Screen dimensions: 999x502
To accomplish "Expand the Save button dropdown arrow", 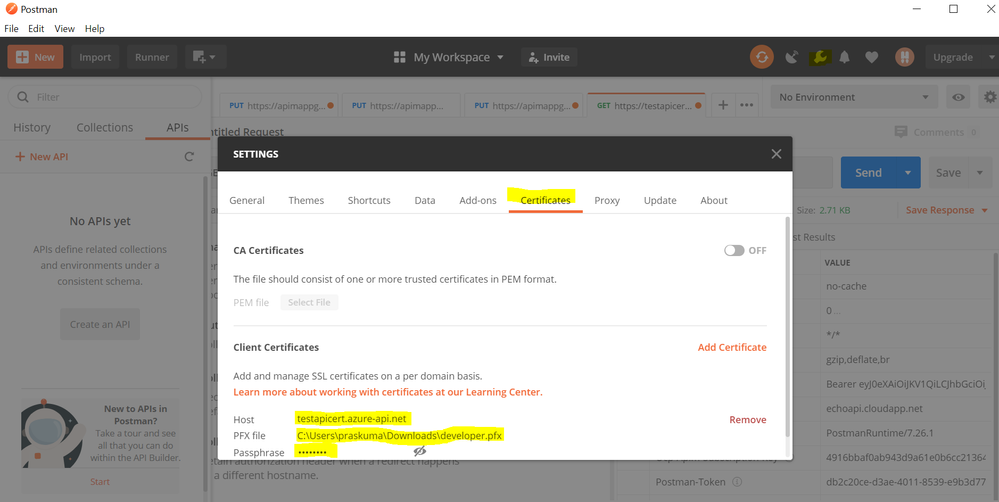I will coord(980,173).
